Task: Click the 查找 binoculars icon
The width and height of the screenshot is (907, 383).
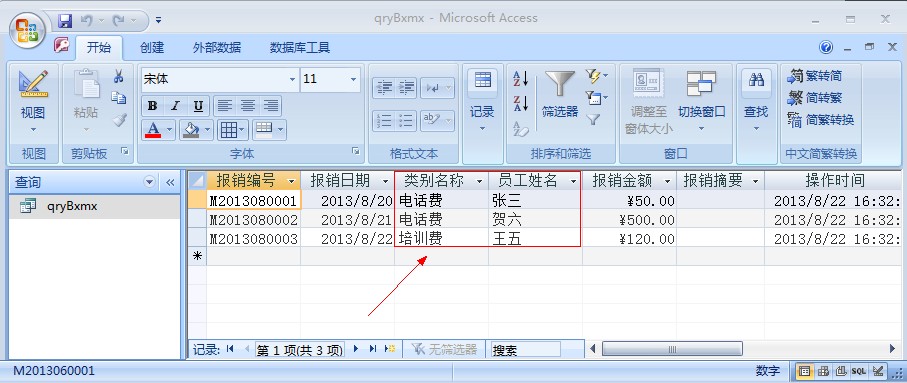Action: pyautogui.click(x=756, y=80)
